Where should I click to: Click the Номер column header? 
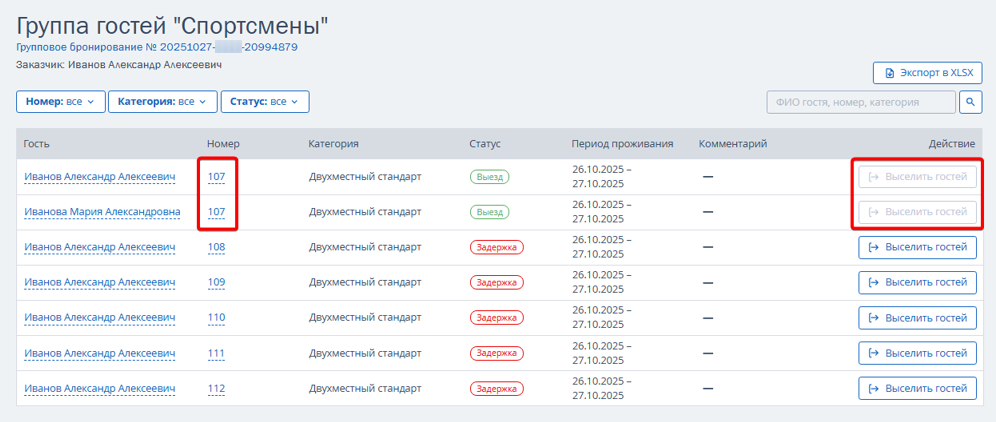223,144
